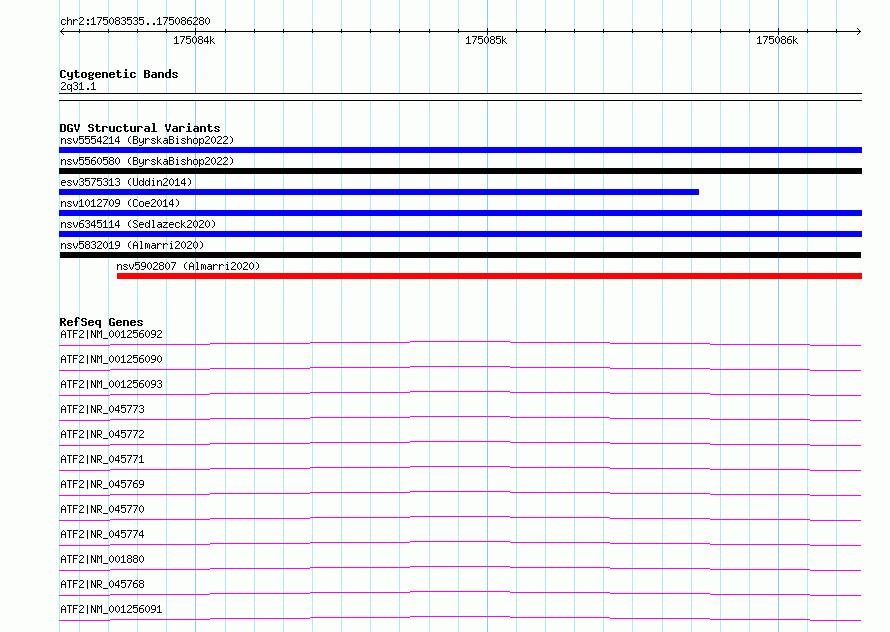Open nsv5554214 (ByrskaBishop2022) variant label

(x=147, y=140)
